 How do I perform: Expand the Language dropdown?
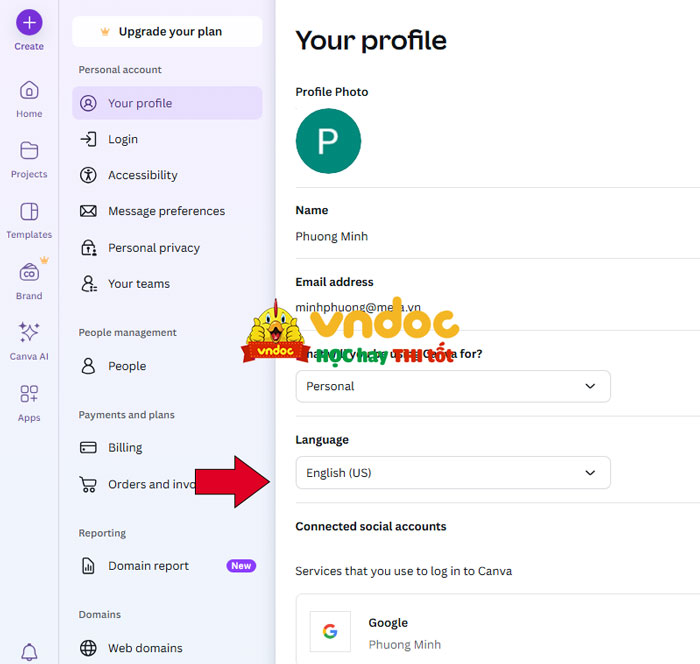[x=452, y=473]
